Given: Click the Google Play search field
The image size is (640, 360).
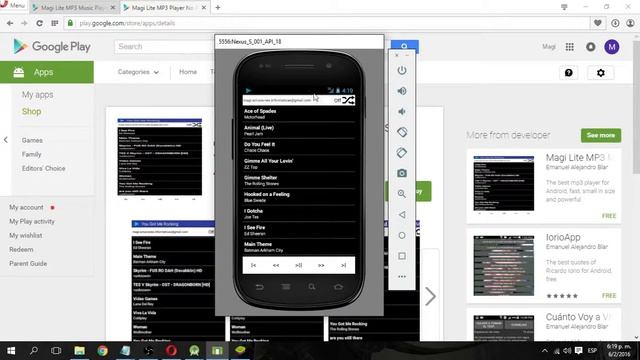Looking at the screenshot, I should [164, 47].
